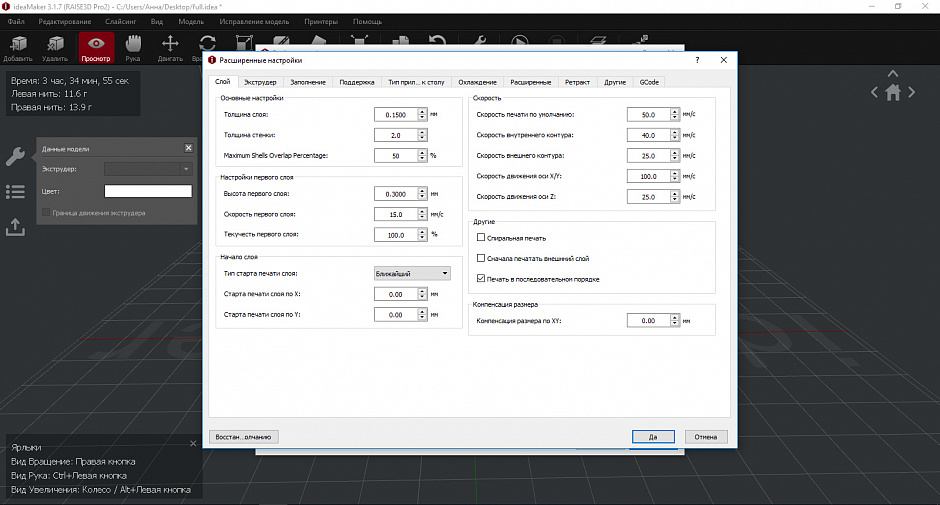
Task: Click the undo arrow in main toolbar
Action: [438, 41]
